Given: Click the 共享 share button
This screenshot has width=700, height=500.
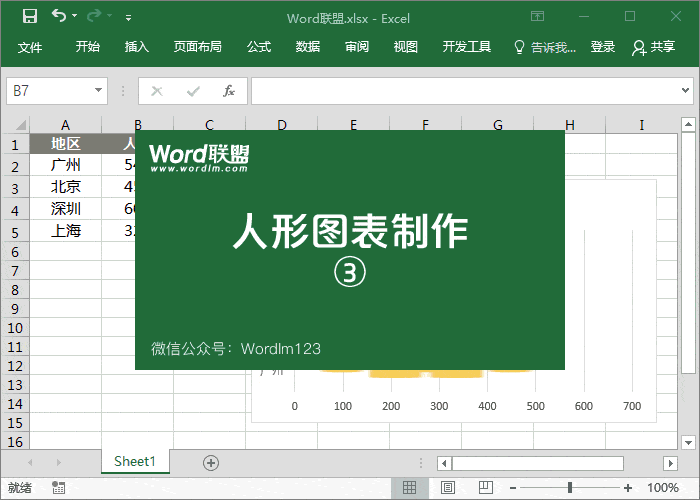Looking at the screenshot, I should click(653, 47).
